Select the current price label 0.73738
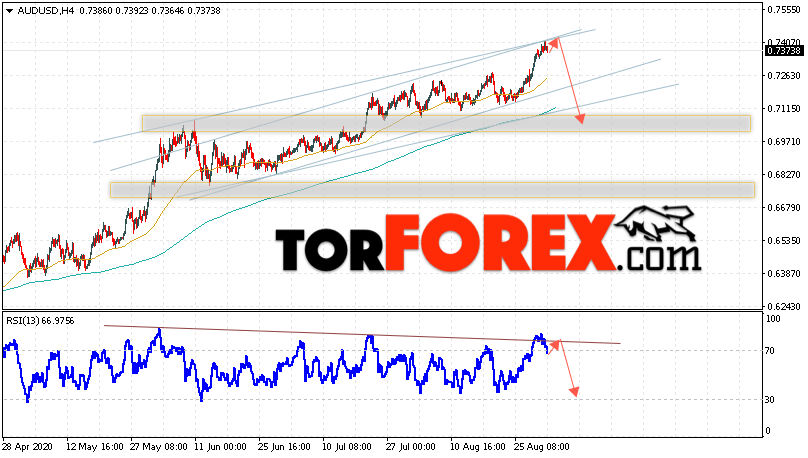The image size is (808, 458). [784, 50]
